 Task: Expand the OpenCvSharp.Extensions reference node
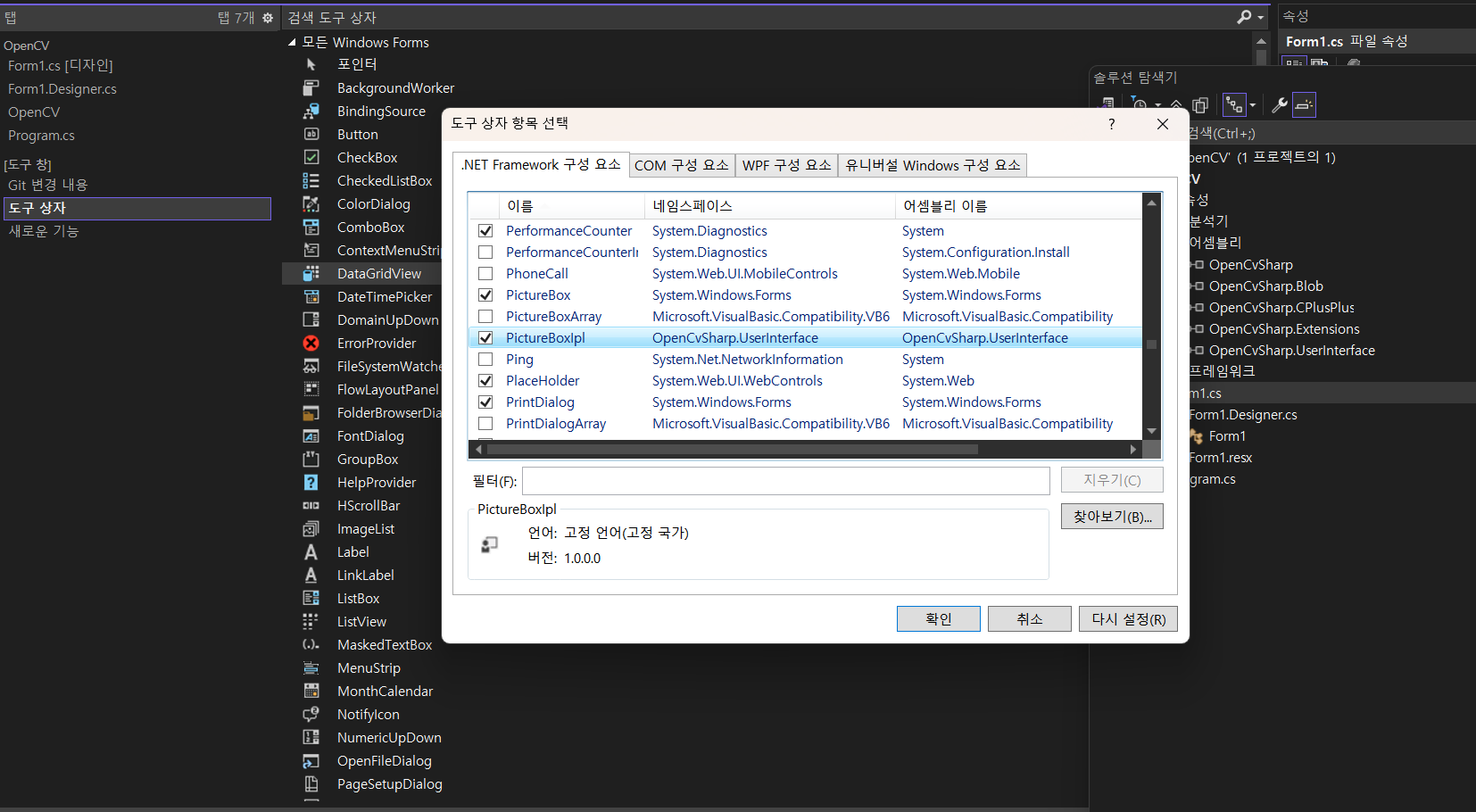1198,329
